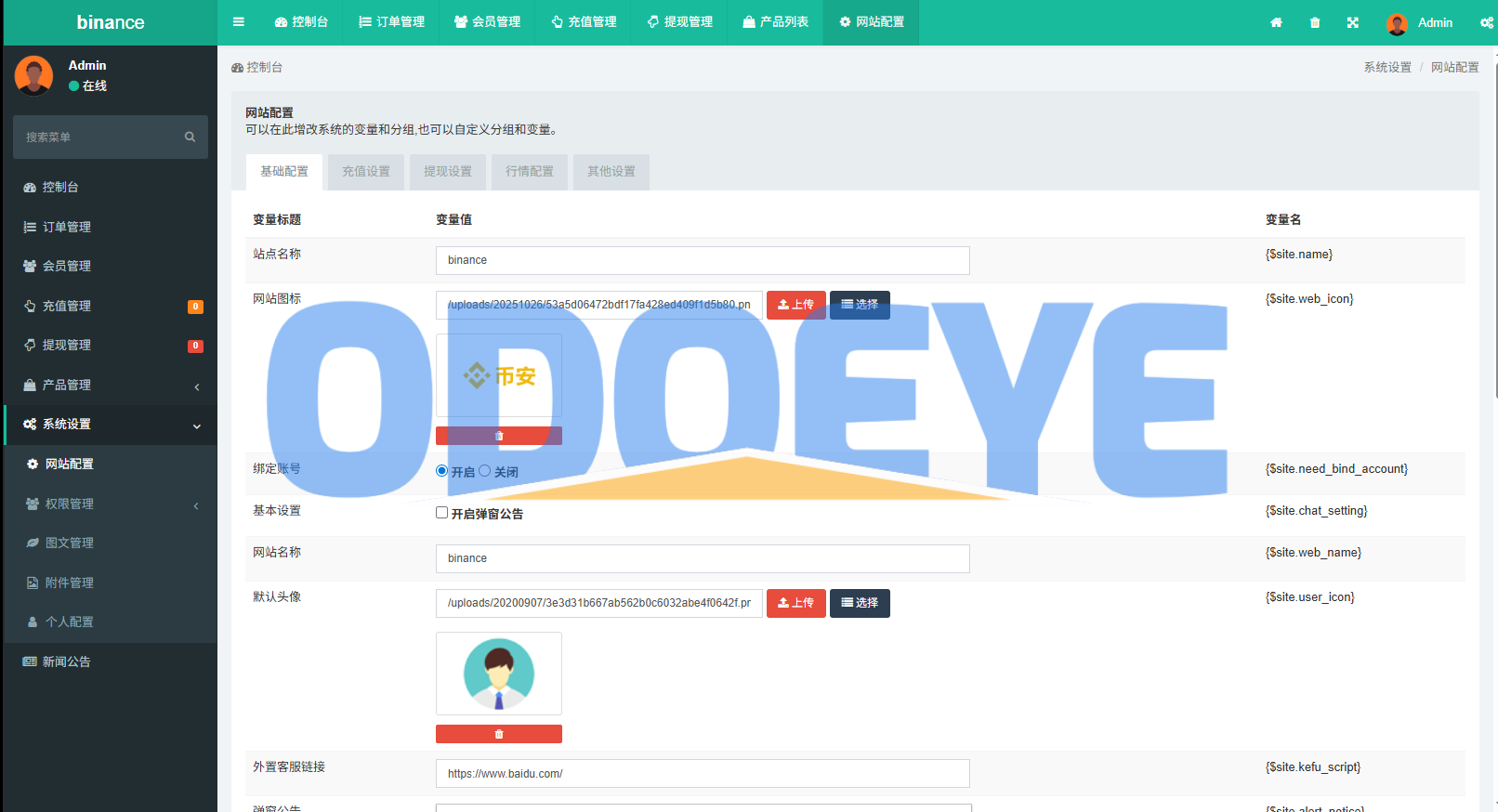1498x812 pixels.
Task: Open 附件管理 in the sidebar
Action: (x=111, y=583)
